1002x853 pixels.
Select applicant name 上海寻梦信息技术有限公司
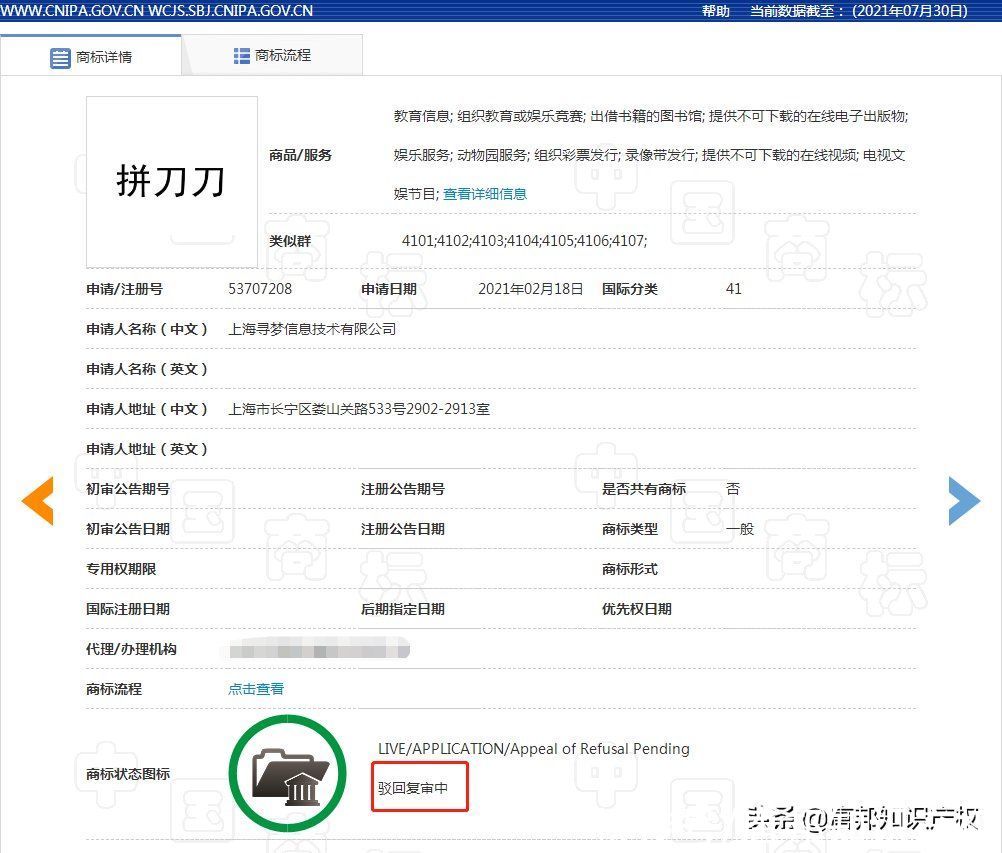pyautogui.click(x=312, y=329)
